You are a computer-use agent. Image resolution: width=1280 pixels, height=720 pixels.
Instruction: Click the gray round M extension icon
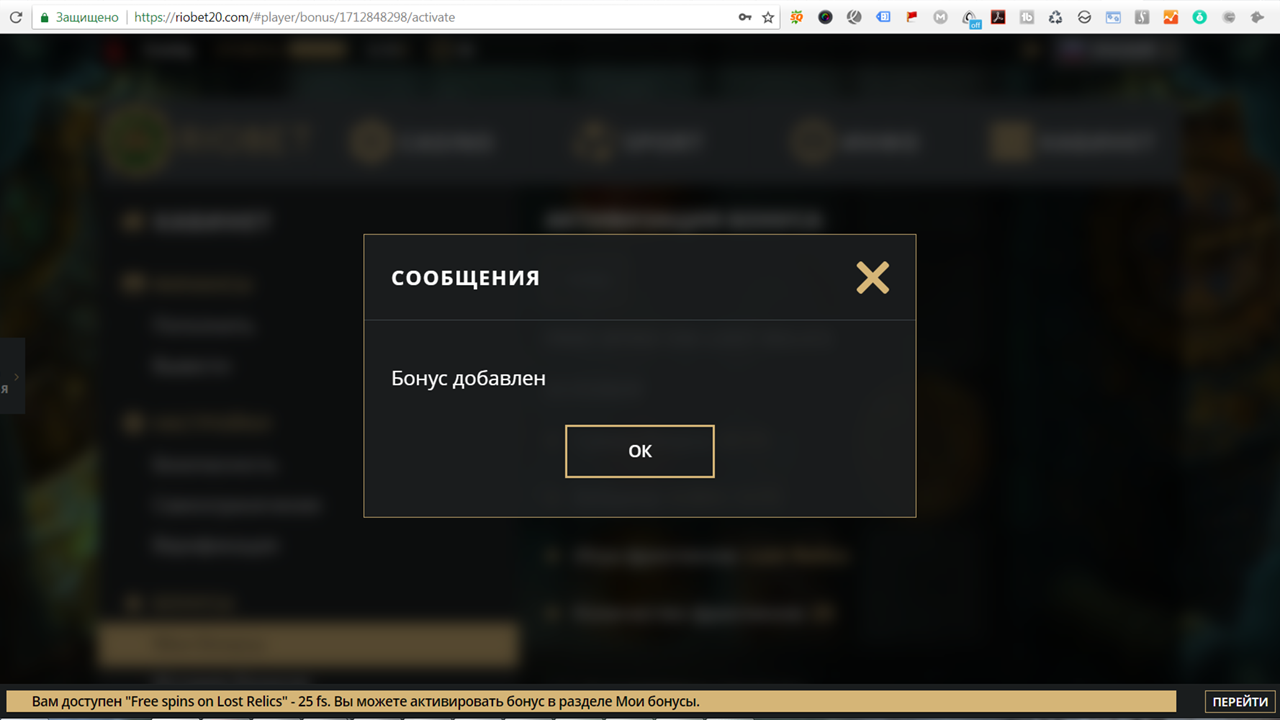point(941,17)
